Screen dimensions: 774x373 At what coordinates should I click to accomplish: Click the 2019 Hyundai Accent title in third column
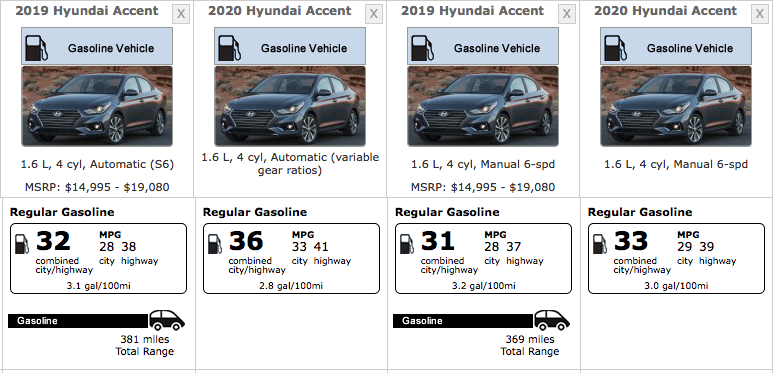[472, 11]
